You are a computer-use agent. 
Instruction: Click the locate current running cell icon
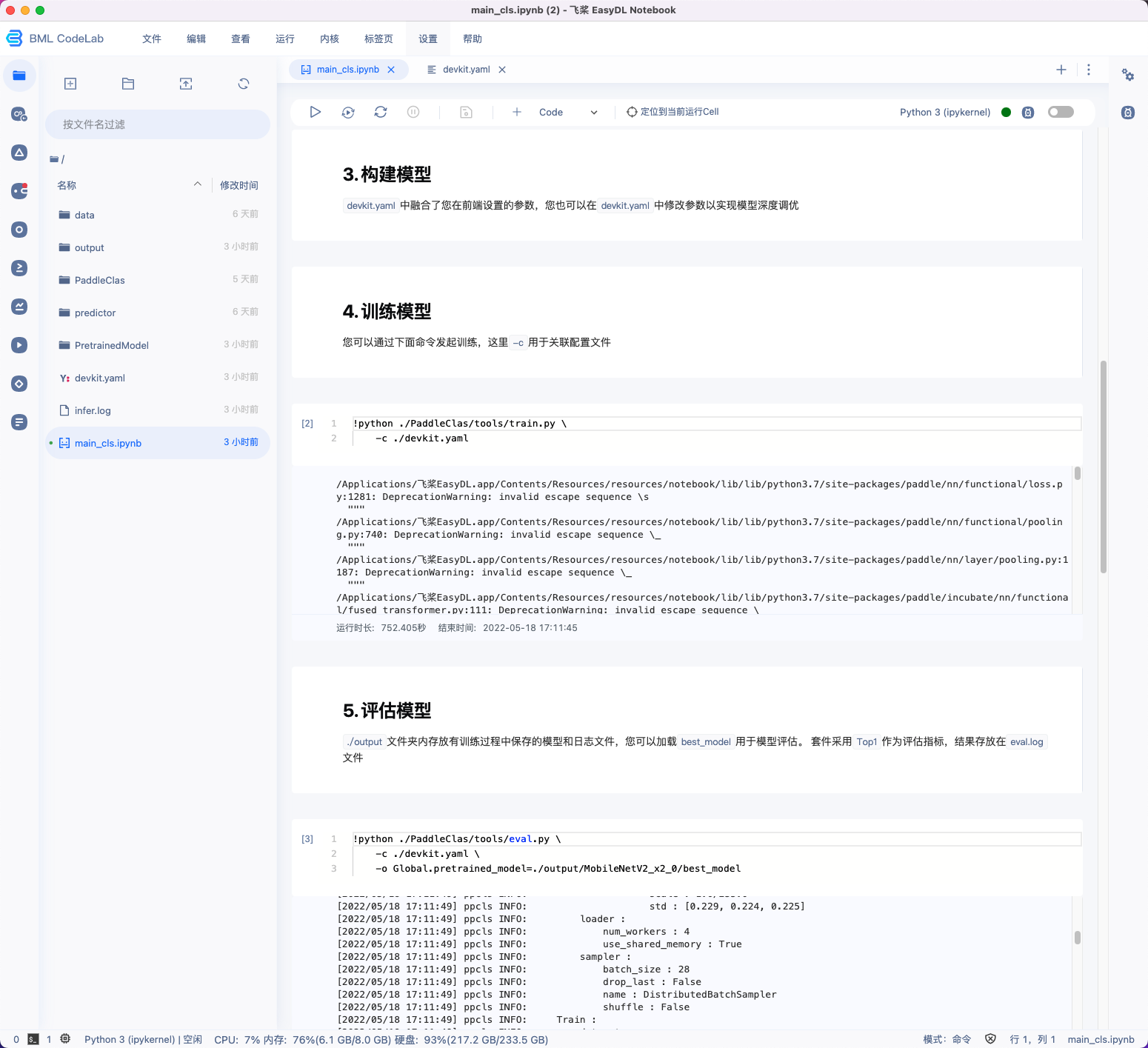coord(632,112)
